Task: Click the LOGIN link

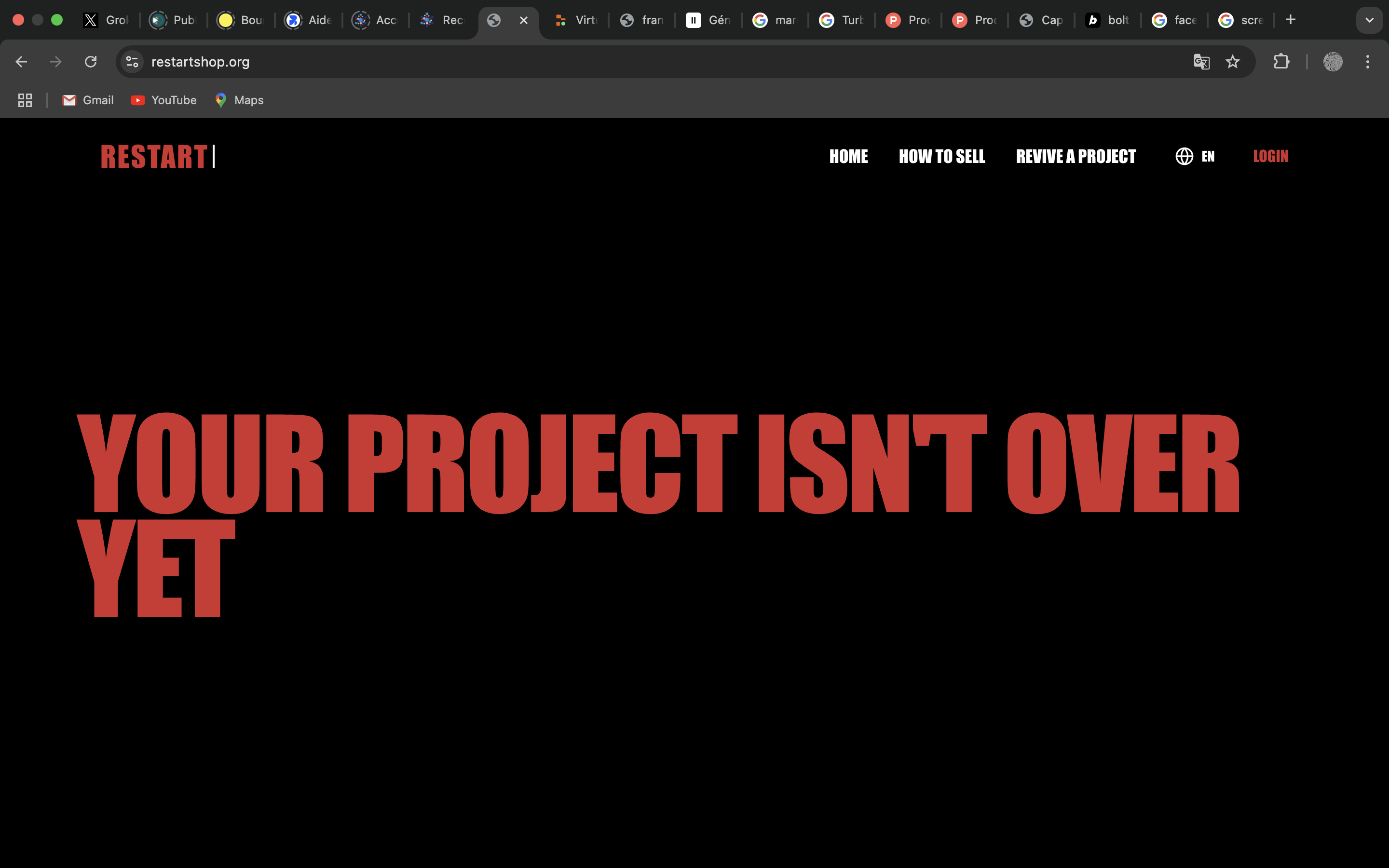Action: click(x=1271, y=156)
